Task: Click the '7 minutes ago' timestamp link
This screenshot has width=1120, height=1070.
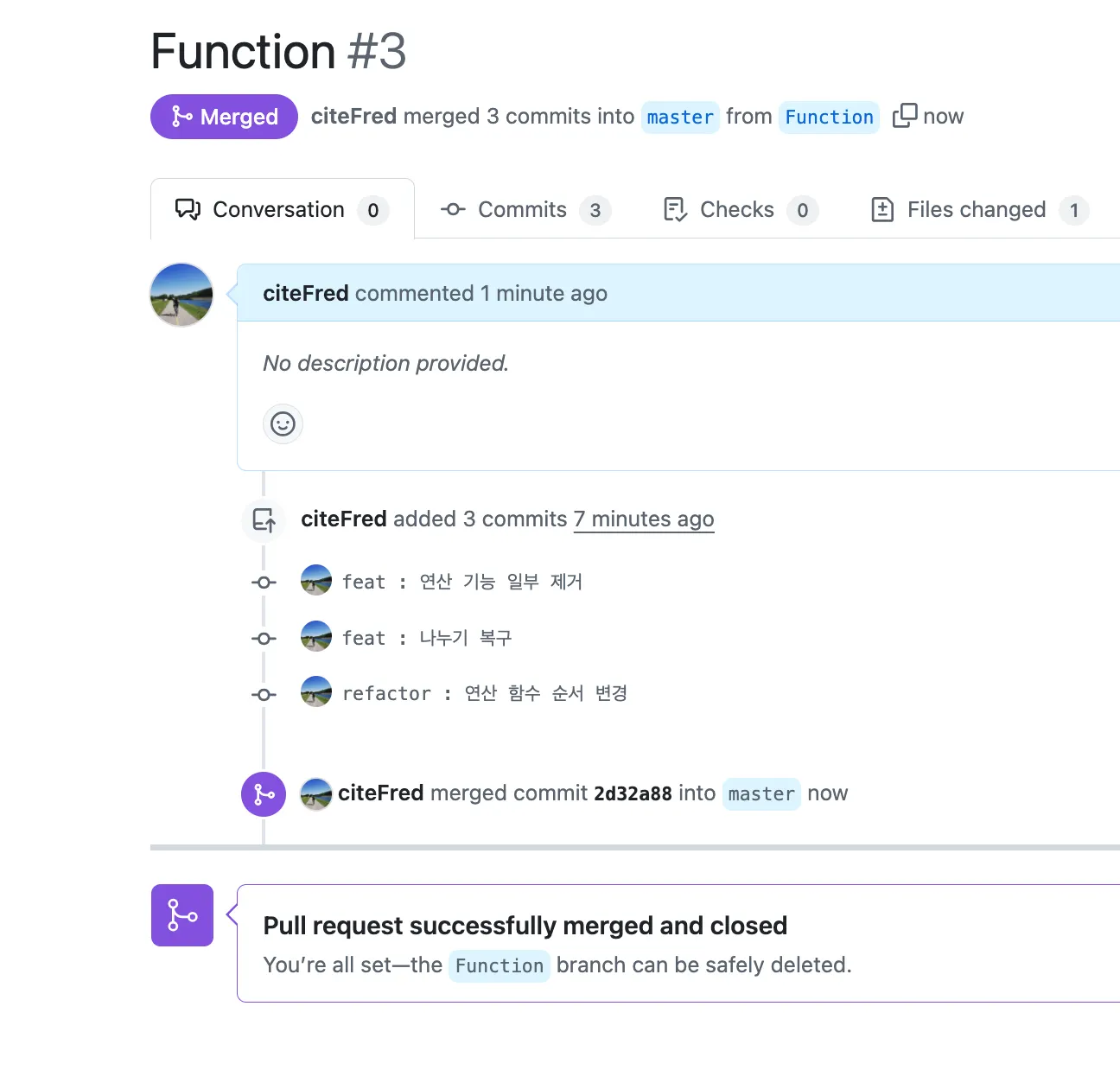Action: click(x=644, y=519)
